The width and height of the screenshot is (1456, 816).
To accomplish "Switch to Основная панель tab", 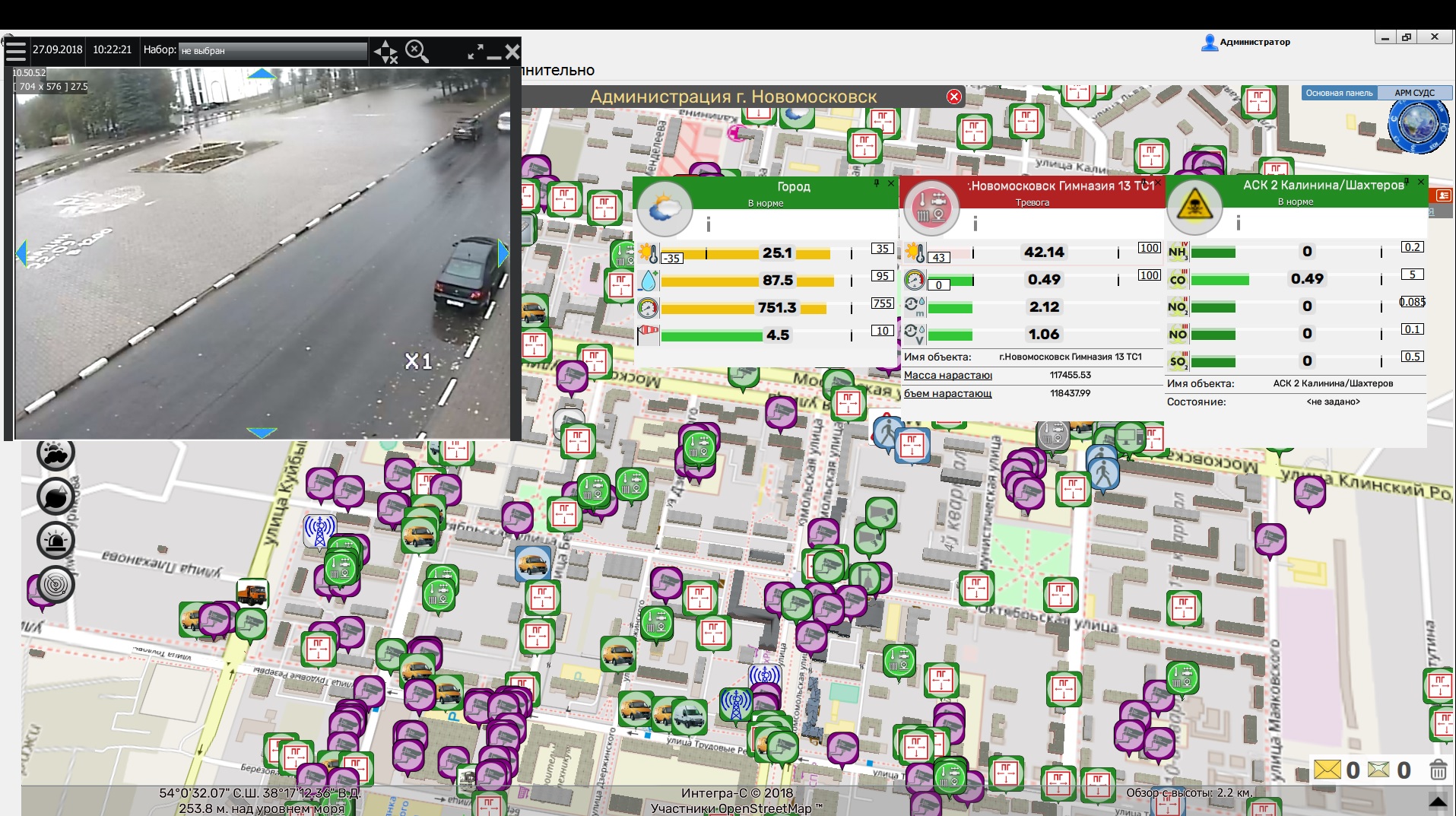I will point(1339,93).
